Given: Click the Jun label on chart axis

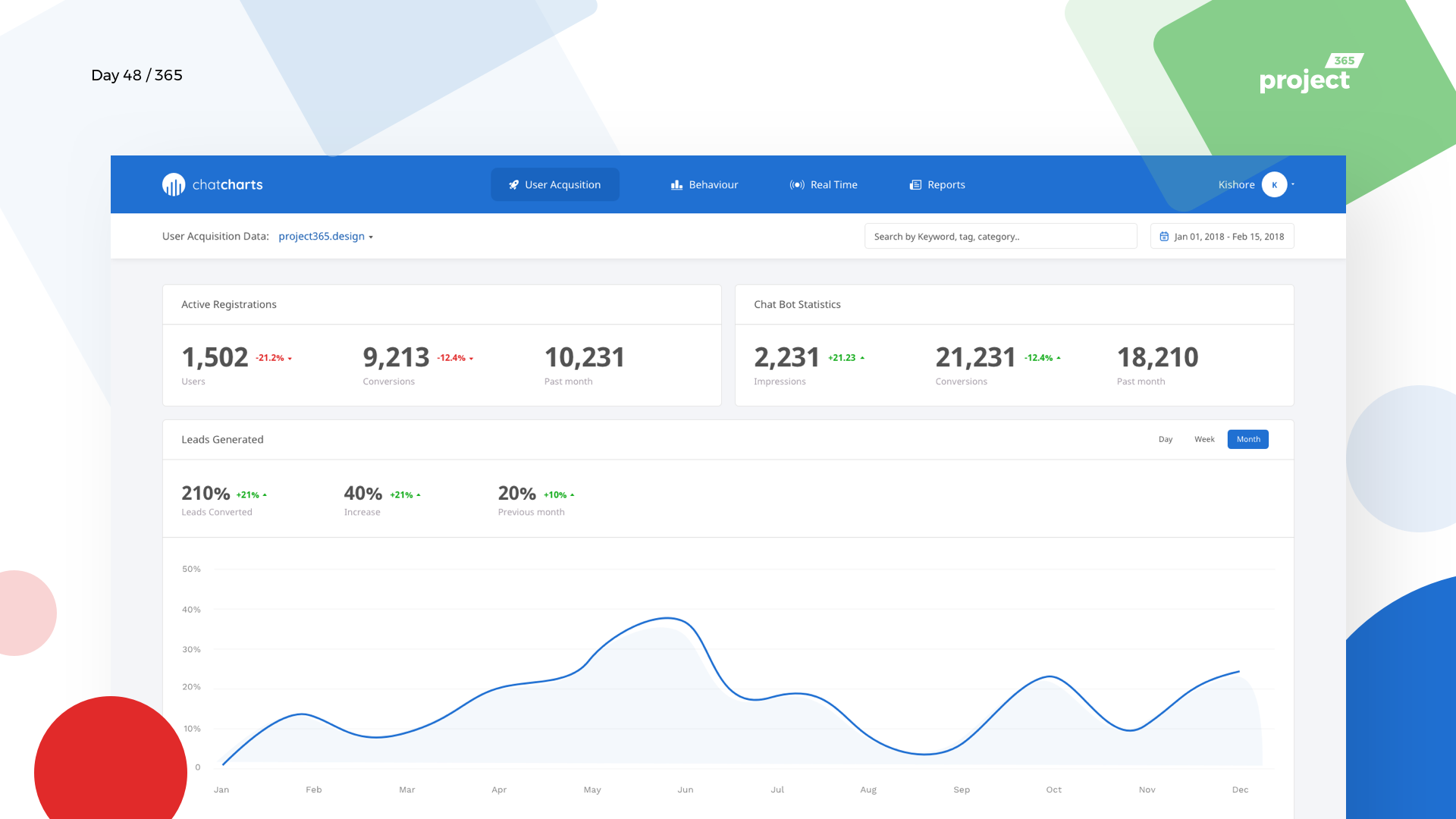Looking at the screenshot, I should pos(686,789).
